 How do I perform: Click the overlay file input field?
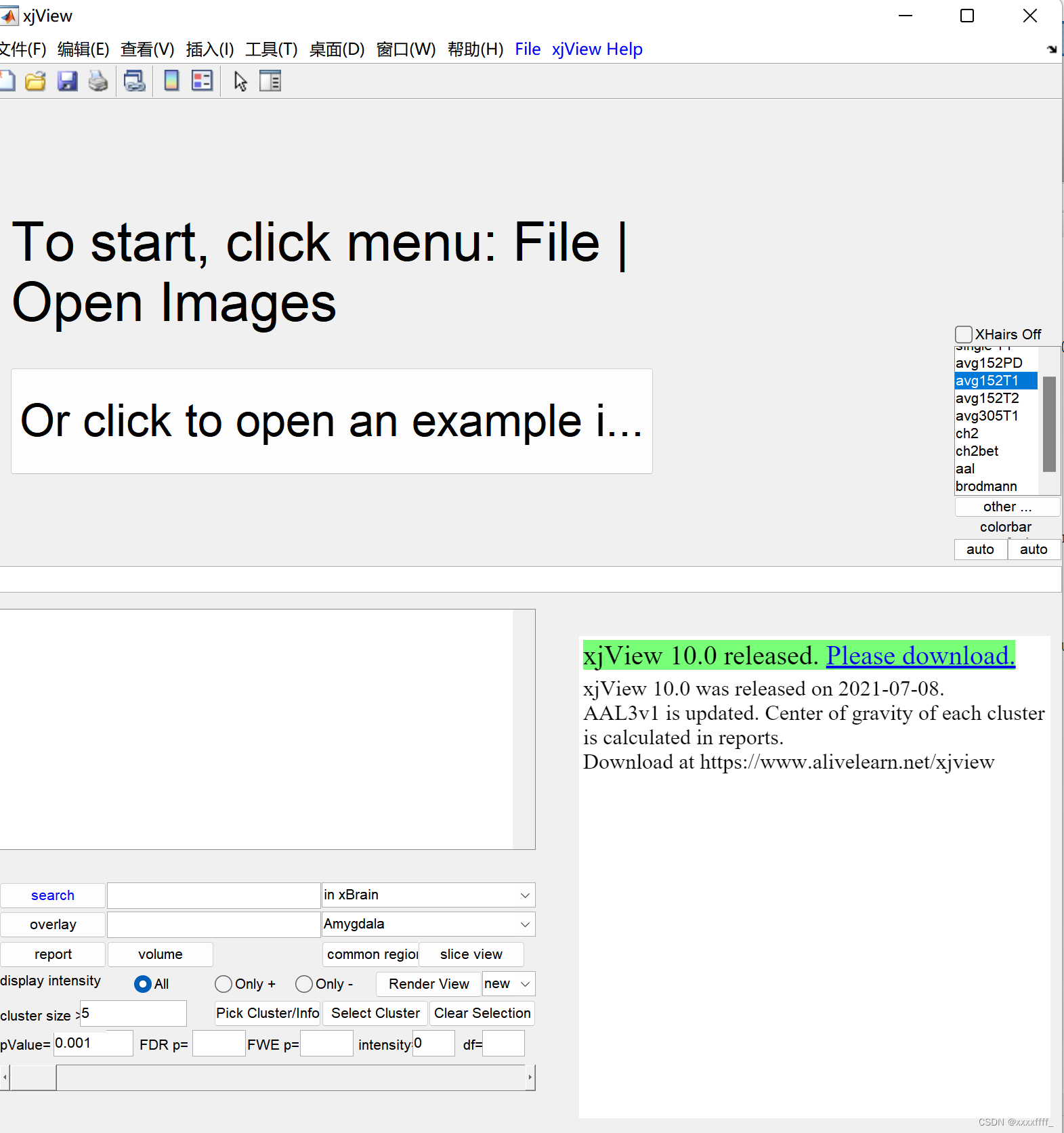pos(214,924)
